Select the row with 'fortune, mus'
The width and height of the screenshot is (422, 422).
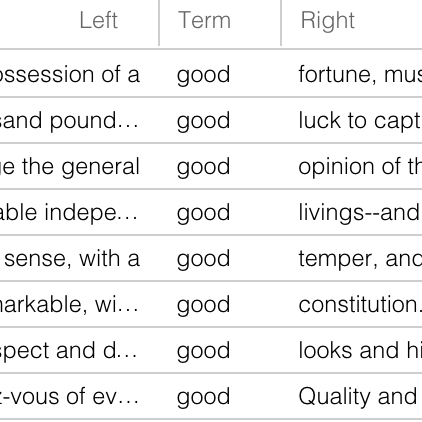point(211,74)
